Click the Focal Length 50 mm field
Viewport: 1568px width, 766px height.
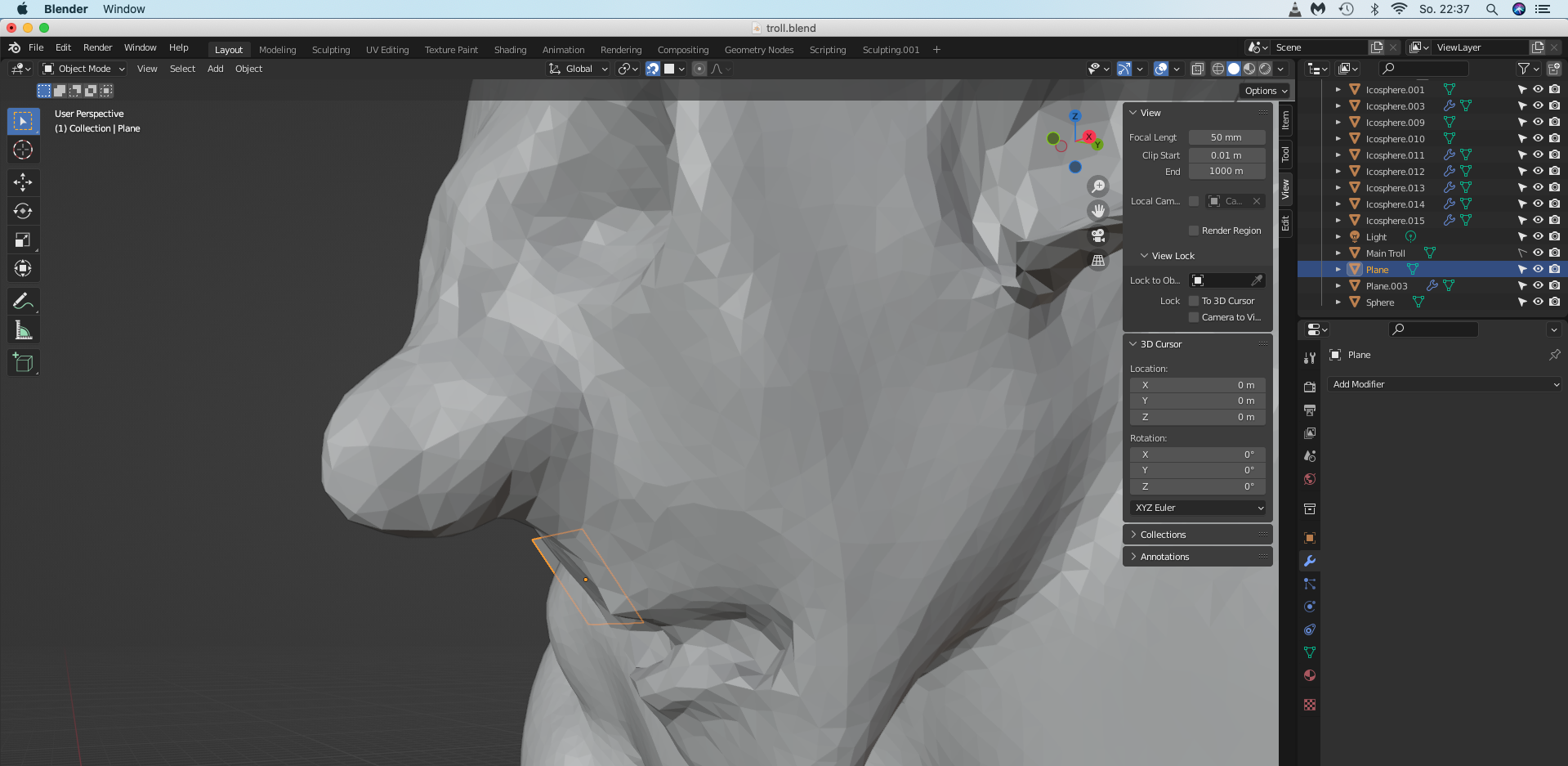pos(1226,137)
